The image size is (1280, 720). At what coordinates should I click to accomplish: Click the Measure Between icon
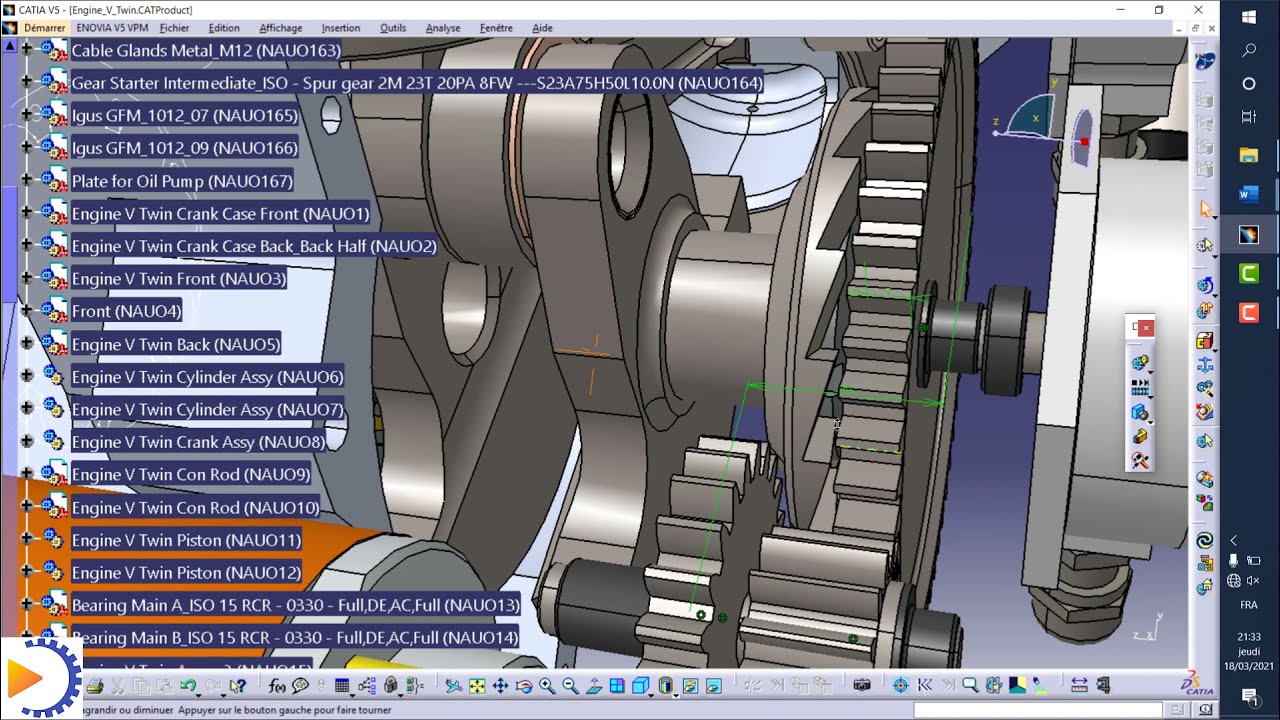coord(1079,686)
